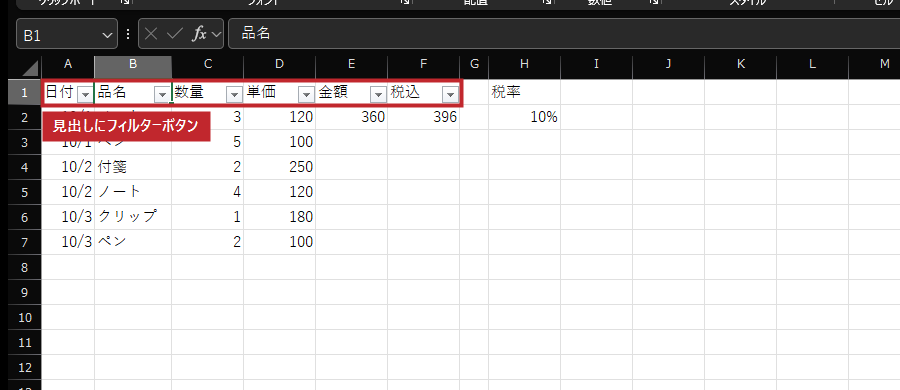This screenshot has height=390, width=900.
Task: Select the 税率 header cell
Action: point(524,92)
